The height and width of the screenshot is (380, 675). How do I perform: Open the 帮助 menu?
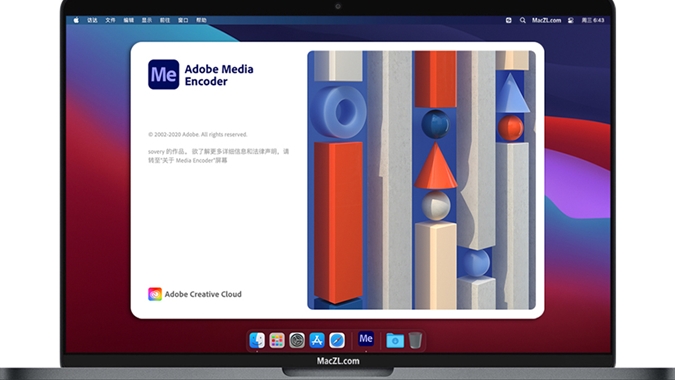pos(201,20)
